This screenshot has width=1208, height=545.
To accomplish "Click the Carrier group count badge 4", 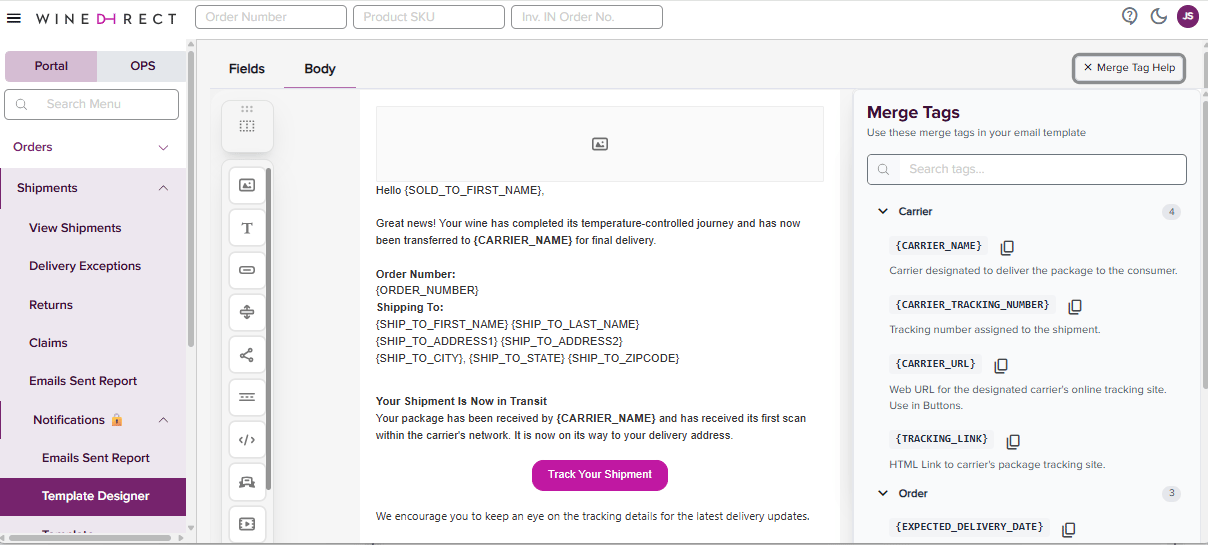I will (1172, 212).
